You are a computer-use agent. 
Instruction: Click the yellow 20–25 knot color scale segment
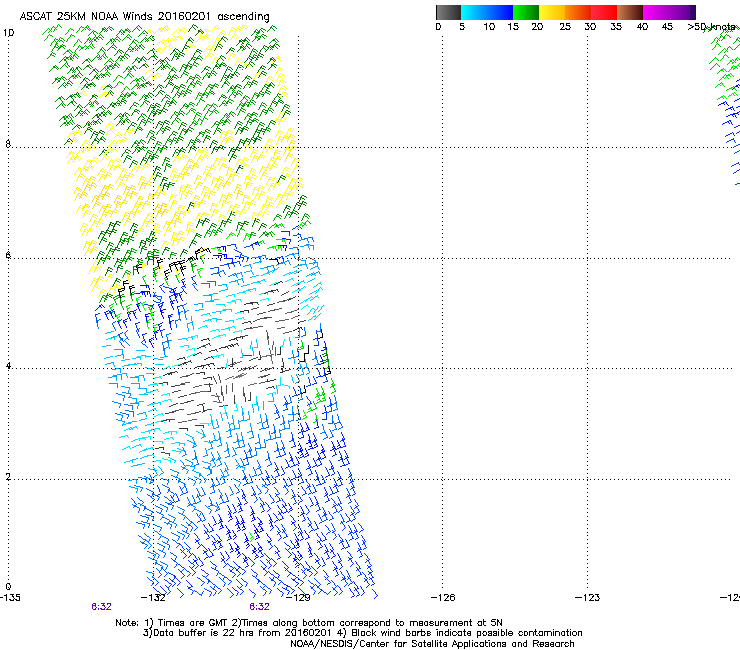point(552,12)
